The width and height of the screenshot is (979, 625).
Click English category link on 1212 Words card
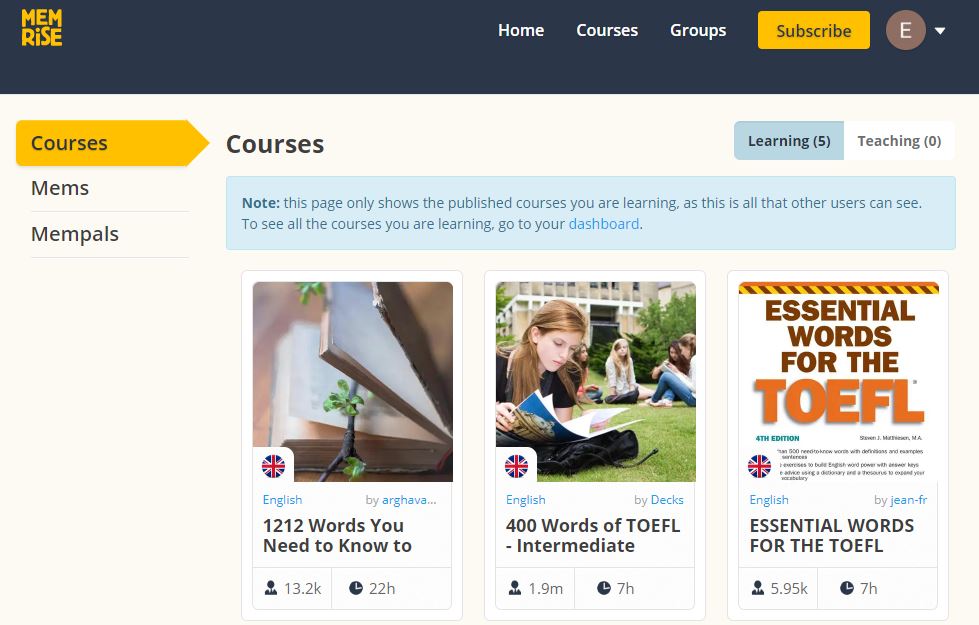(x=282, y=500)
